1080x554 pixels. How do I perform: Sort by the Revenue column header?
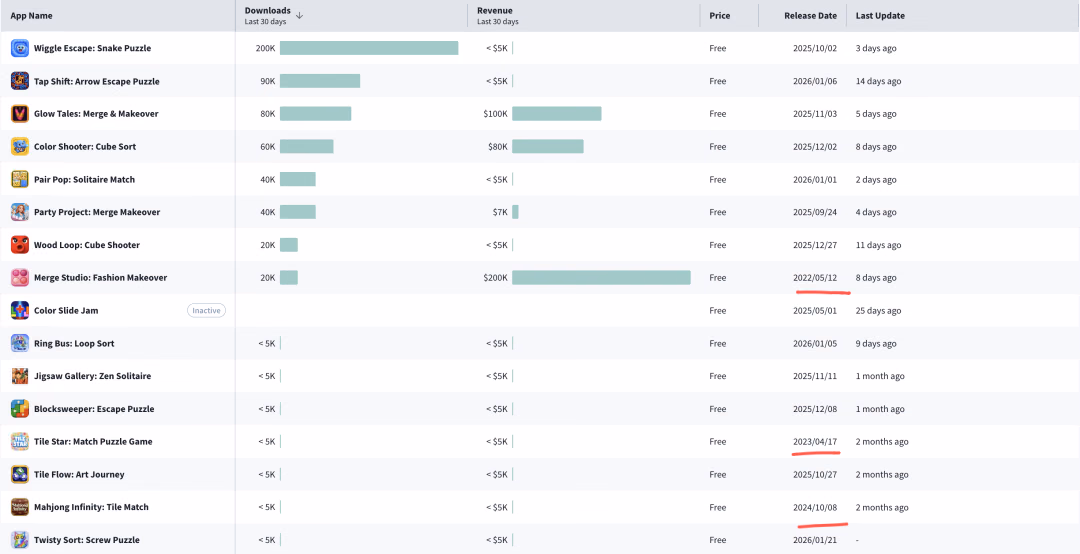pyautogui.click(x=495, y=11)
